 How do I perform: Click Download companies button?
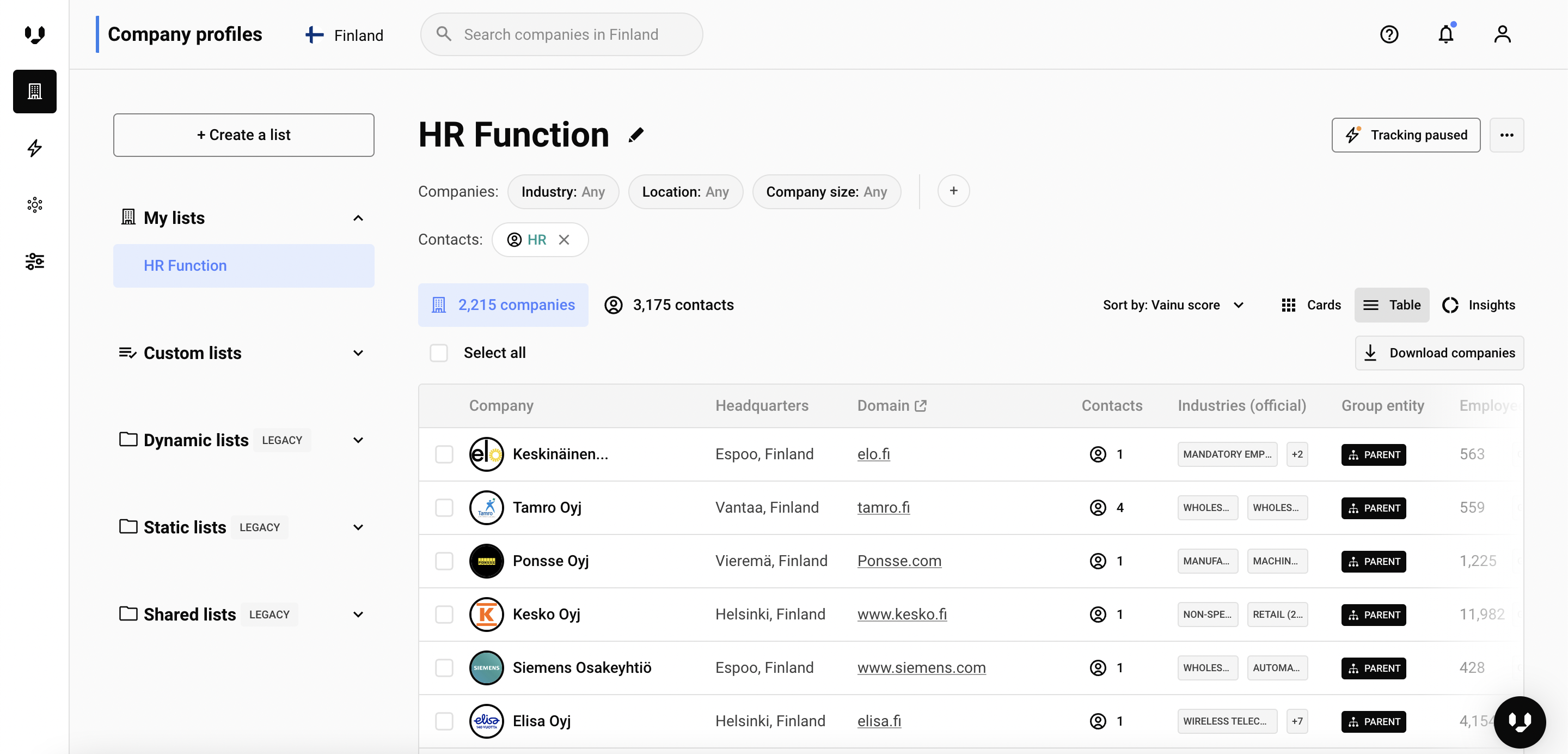click(x=1439, y=352)
